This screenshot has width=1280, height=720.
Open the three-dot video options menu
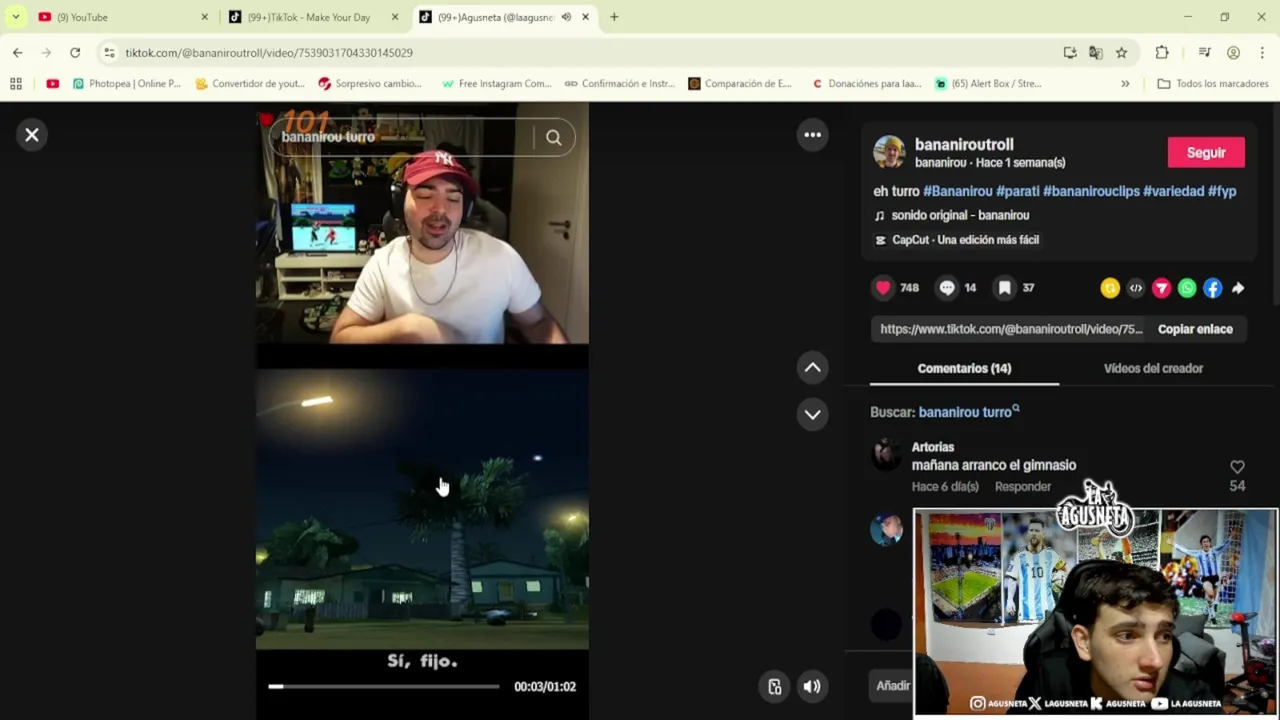coord(813,135)
